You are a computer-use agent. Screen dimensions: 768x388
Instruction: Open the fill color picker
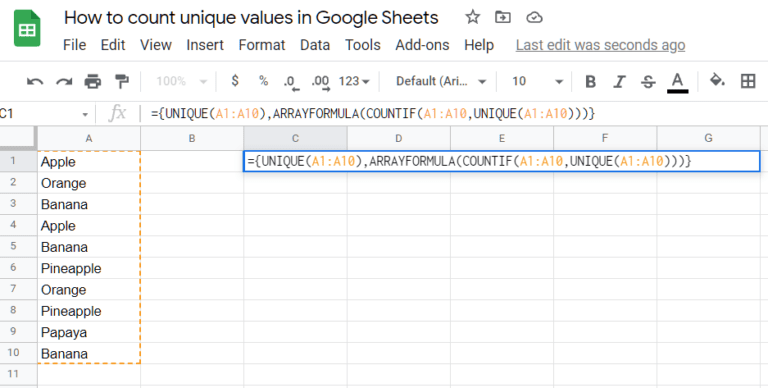[x=718, y=81]
